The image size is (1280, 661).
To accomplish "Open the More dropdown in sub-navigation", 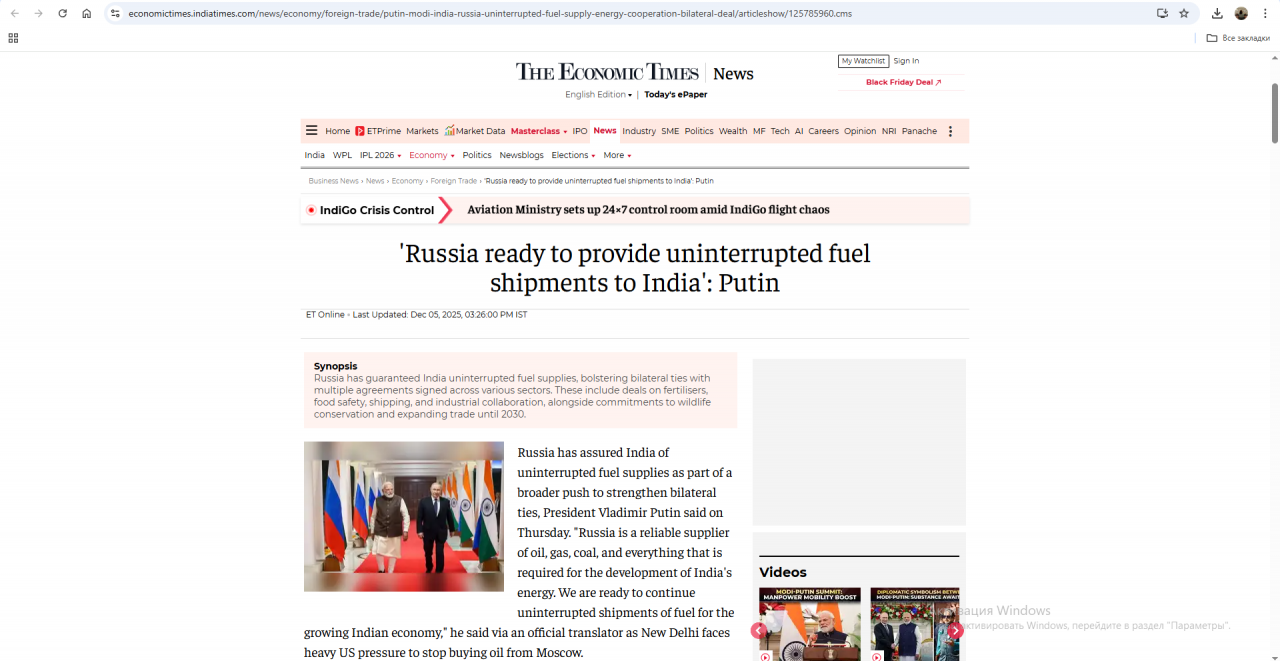I will (617, 155).
